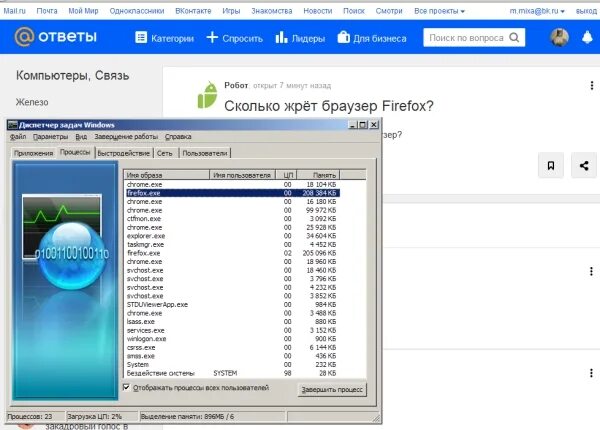
Task: Select services.exe process row
Action: pos(233,330)
